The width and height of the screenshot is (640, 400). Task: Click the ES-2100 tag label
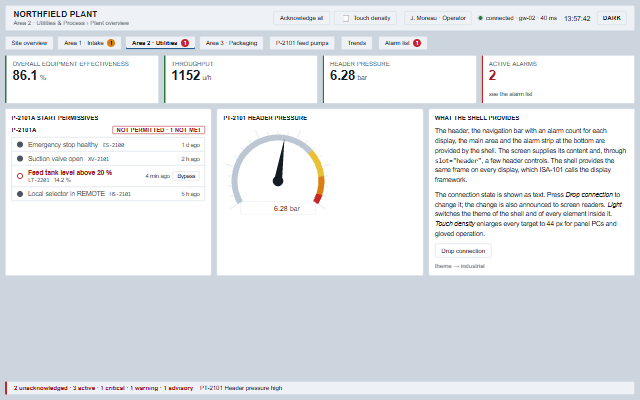point(113,145)
